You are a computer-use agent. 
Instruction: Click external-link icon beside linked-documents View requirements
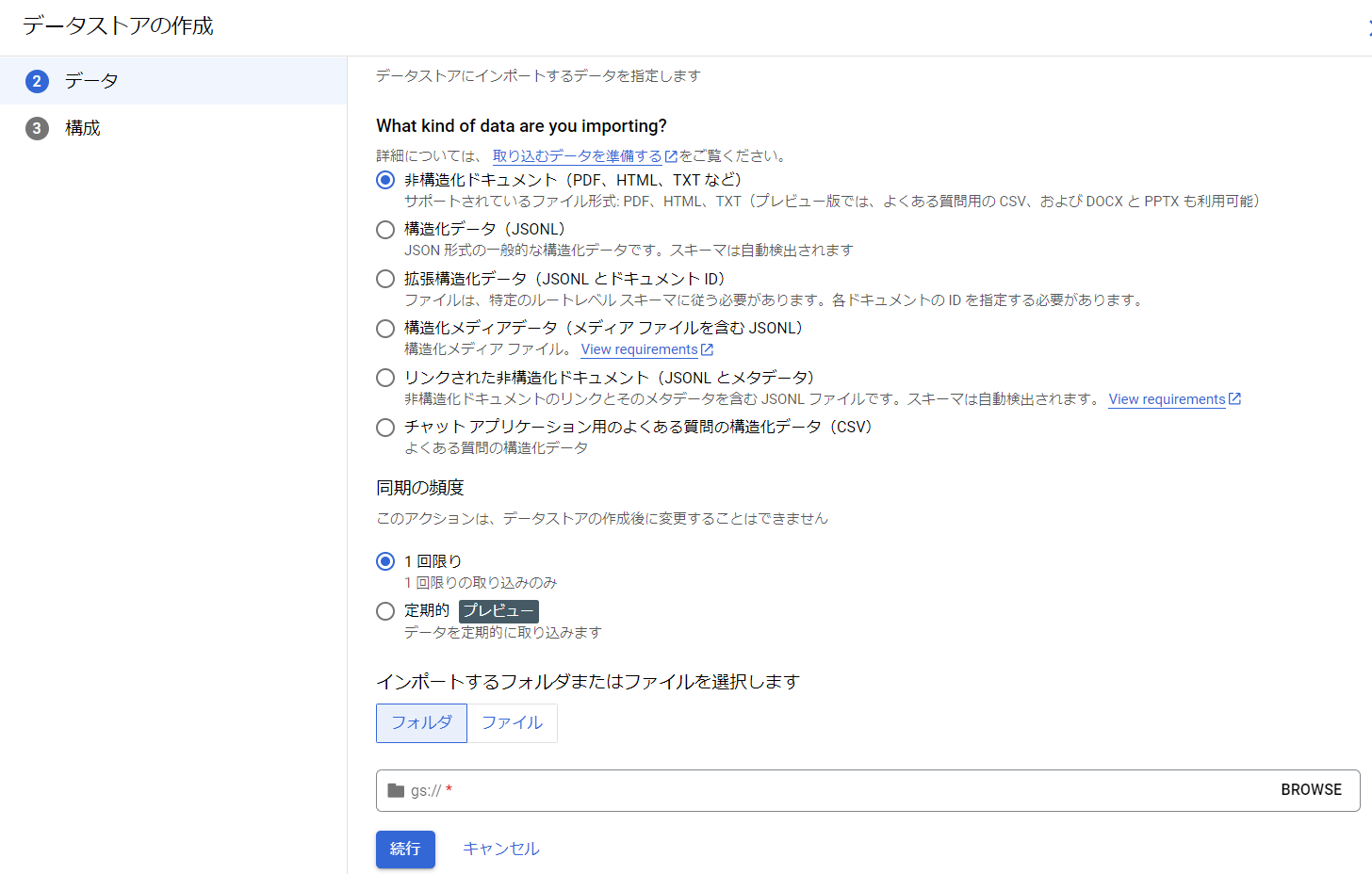tap(1235, 399)
